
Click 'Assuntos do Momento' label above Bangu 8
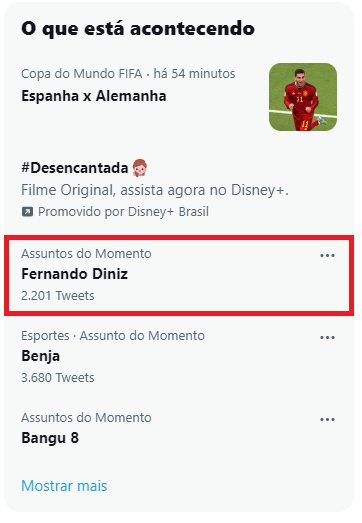coord(86,418)
